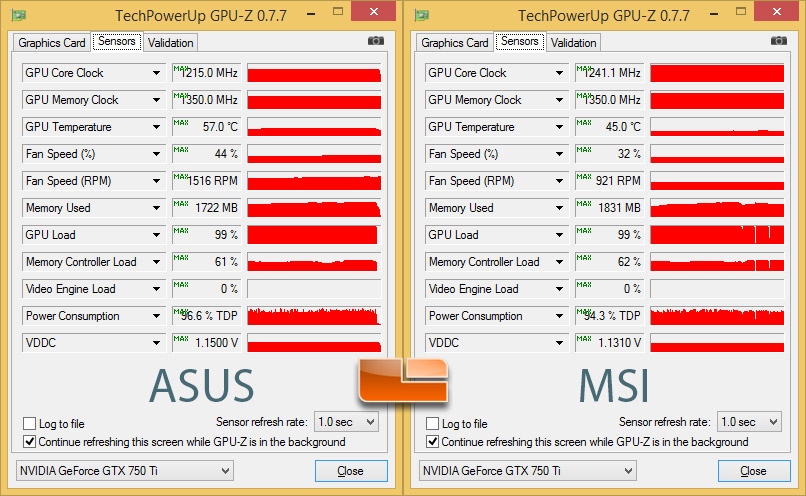806x496 pixels.
Task: Open GPU Memory Clock dropdown in MSI window
Action: pyautogui.click(x=497, y=100)
